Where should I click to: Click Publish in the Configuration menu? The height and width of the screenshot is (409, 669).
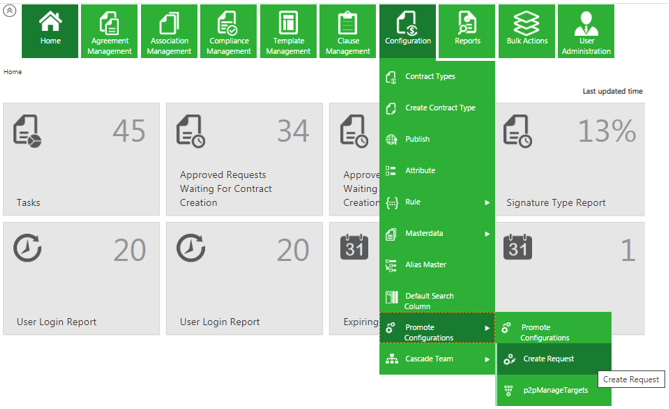pyautogui.click(x=417, y=140)
